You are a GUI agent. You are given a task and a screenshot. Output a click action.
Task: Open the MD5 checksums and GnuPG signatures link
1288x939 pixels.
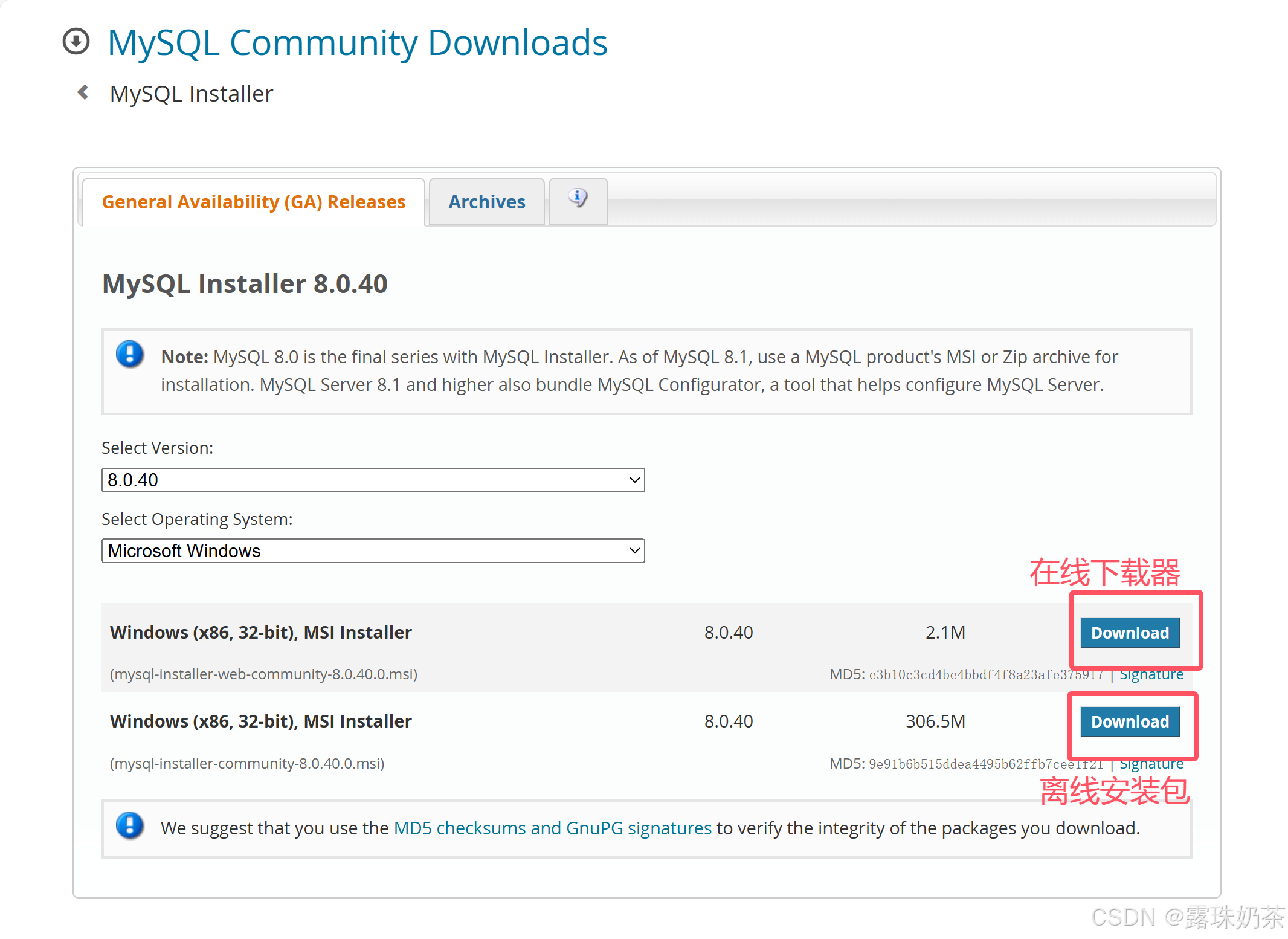pyautogui.click(x=552, y=828)
